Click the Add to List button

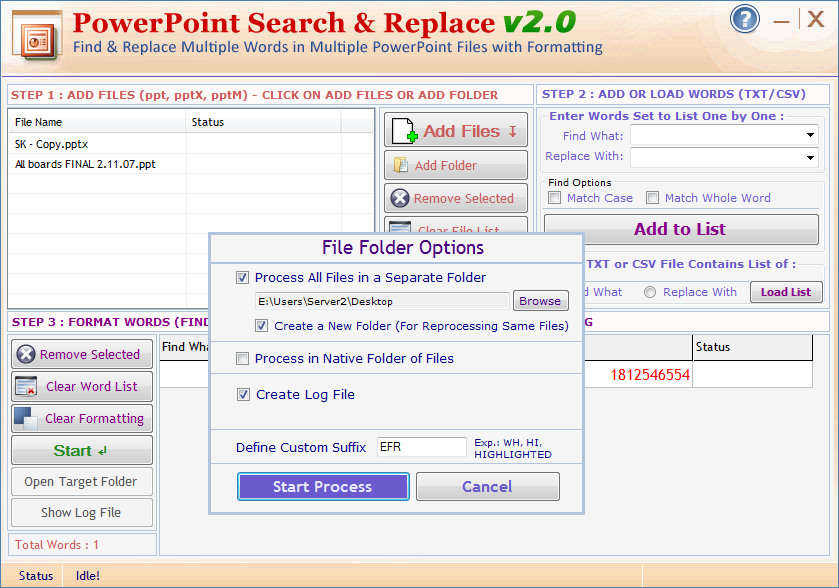tap(681, 229)
